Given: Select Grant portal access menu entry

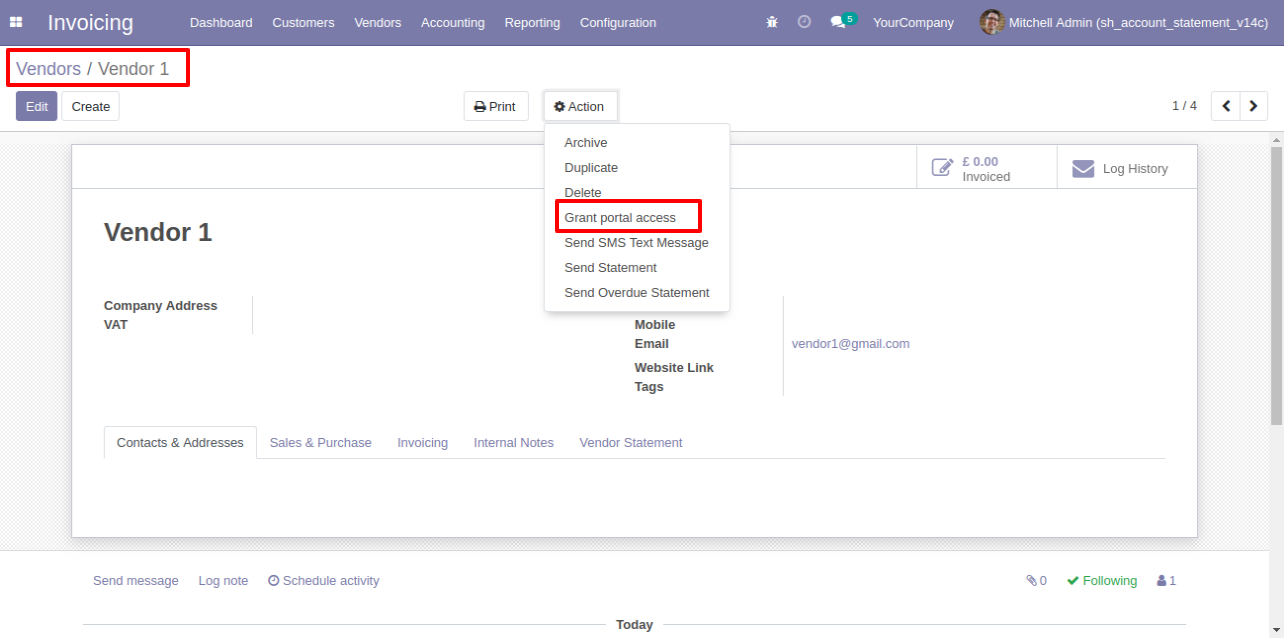Looking at the screenshot, I should tap(620, 218).
